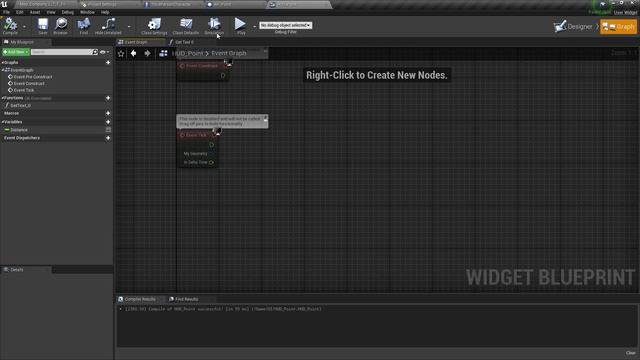This screenshot has width=640, height=360.
Task: Open Class Settings
Action: (154, 26)
